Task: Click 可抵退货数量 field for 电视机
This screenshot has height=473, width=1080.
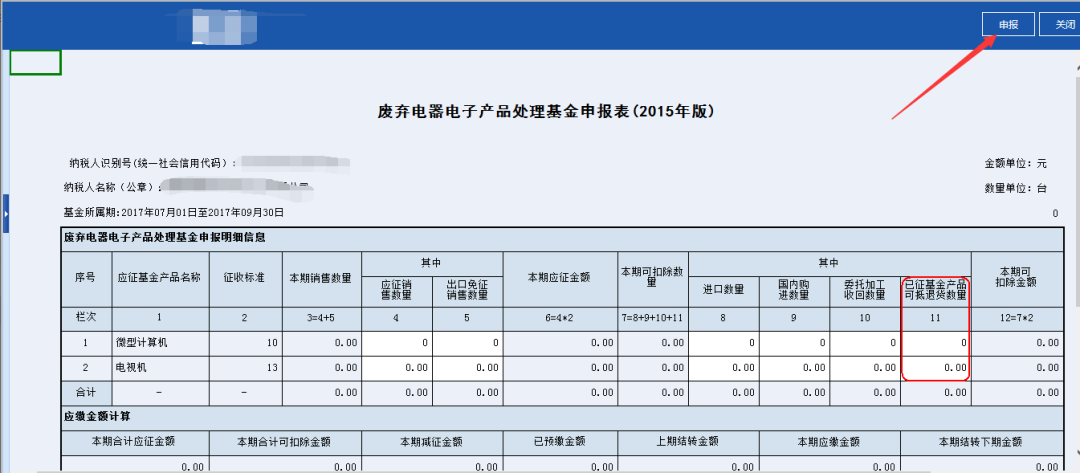Action: click(936, 368)
